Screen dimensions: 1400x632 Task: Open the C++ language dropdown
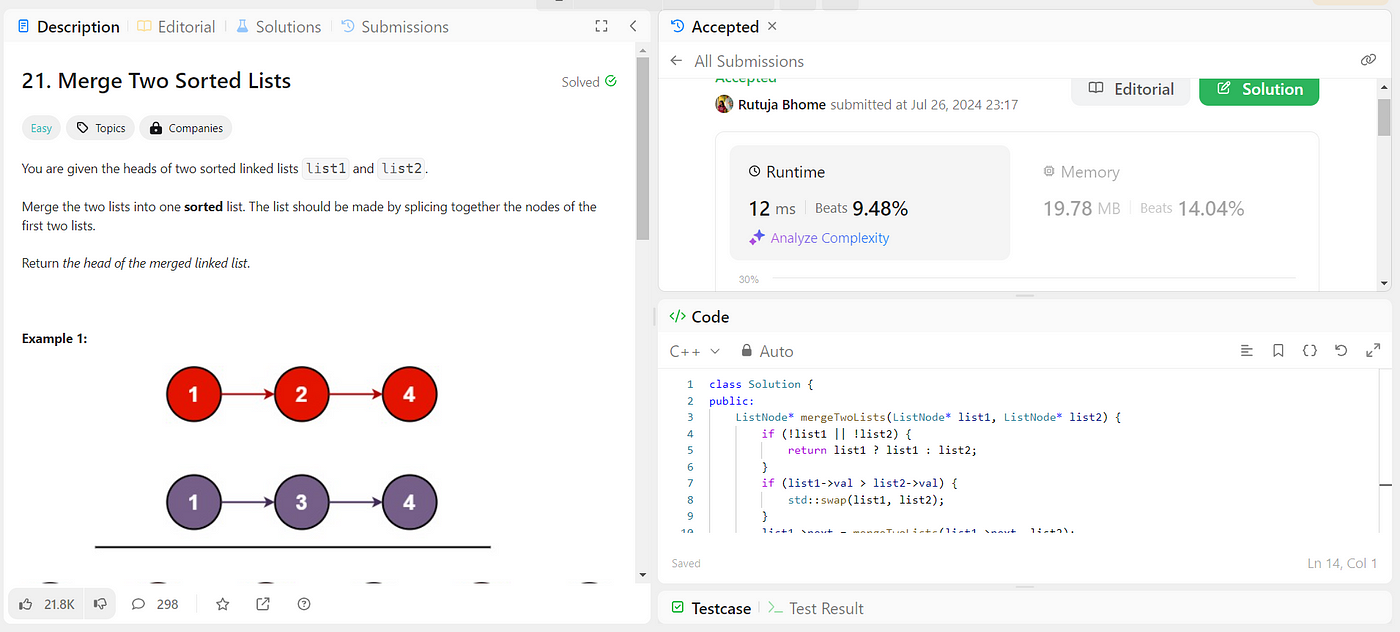pos(695,351)
